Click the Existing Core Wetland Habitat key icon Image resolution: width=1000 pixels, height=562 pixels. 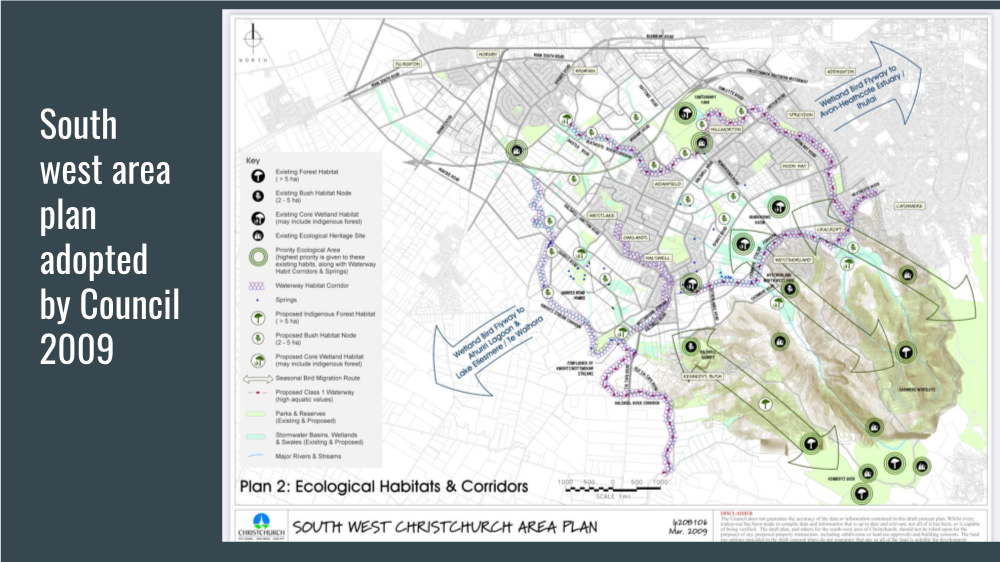(x=258, y=218)
